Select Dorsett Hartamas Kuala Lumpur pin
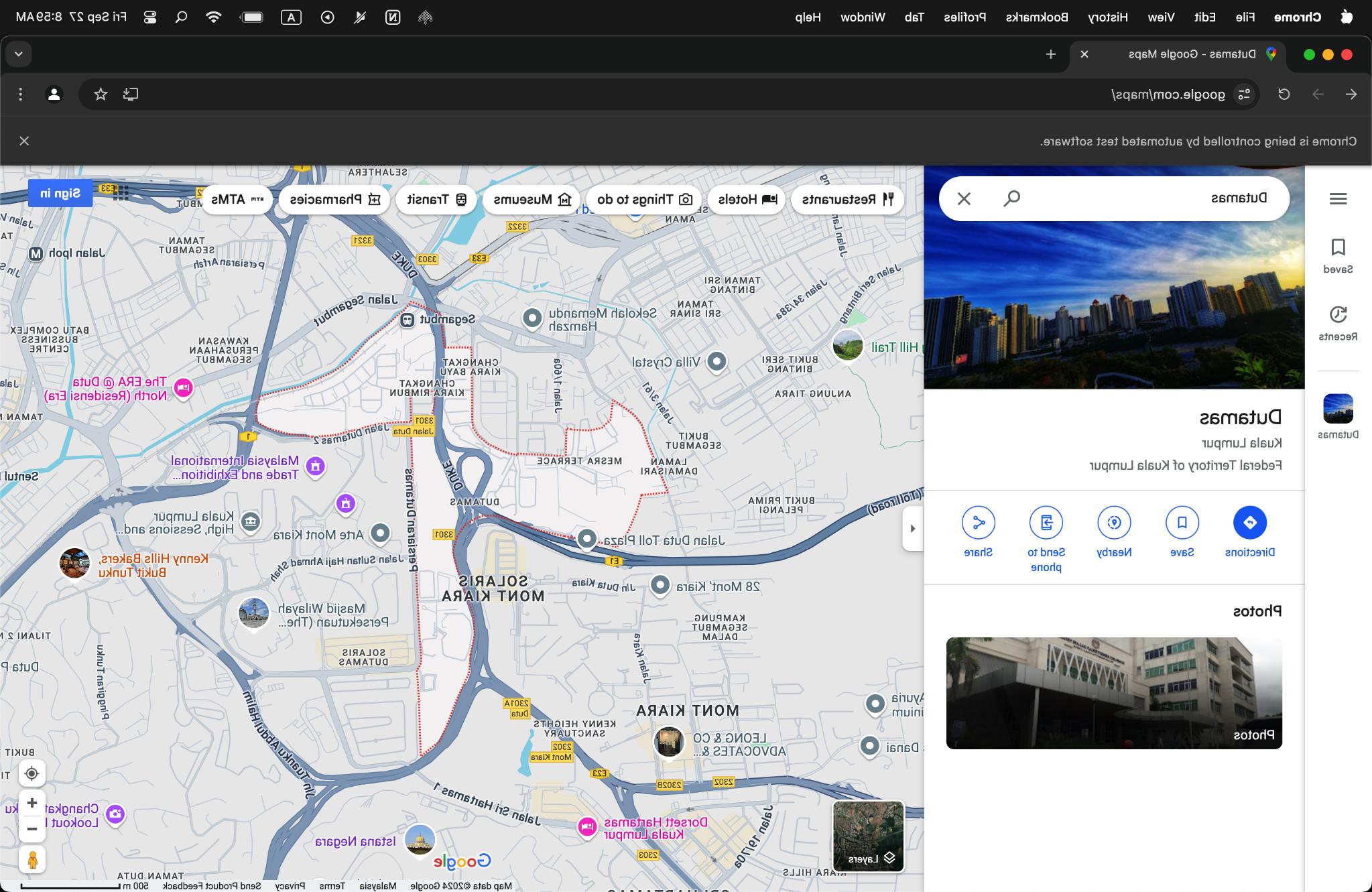 pos(587,827)
